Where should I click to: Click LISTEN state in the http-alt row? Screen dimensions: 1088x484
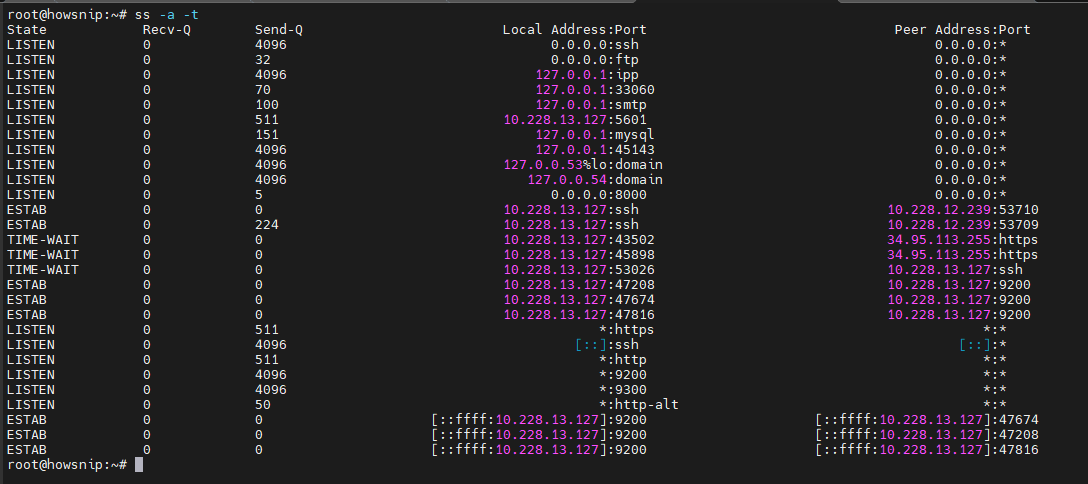(31, 404)
